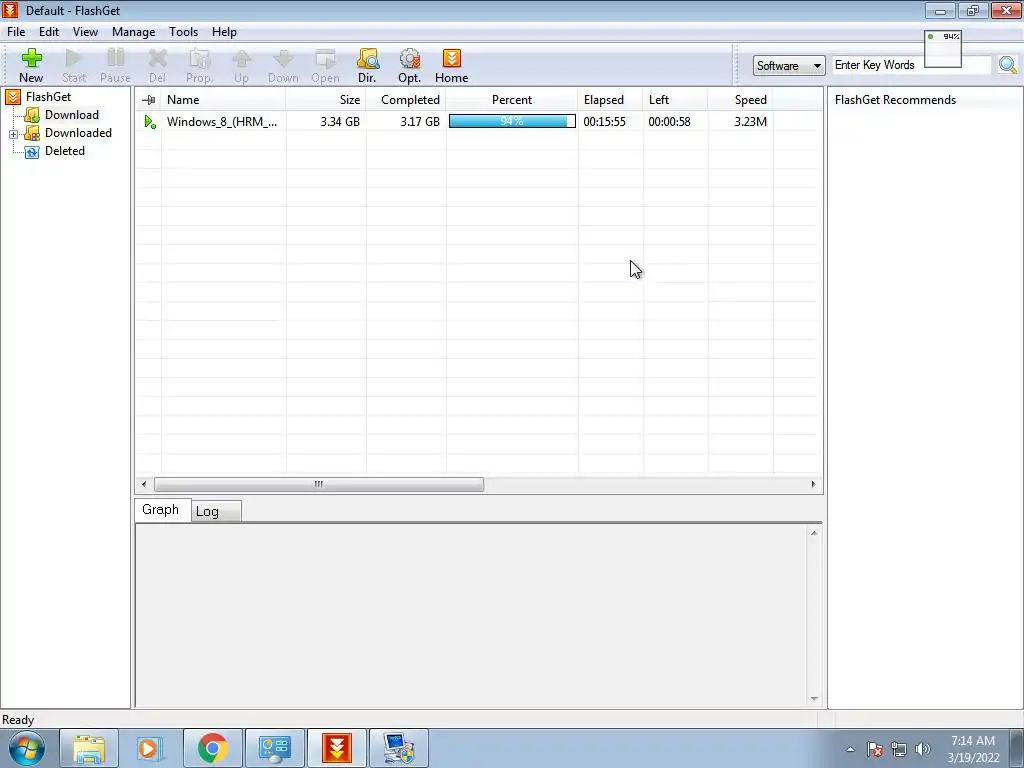Click the Home toolbar icon
Viewport: 1024px width, 768px height.
coord(451,65)
